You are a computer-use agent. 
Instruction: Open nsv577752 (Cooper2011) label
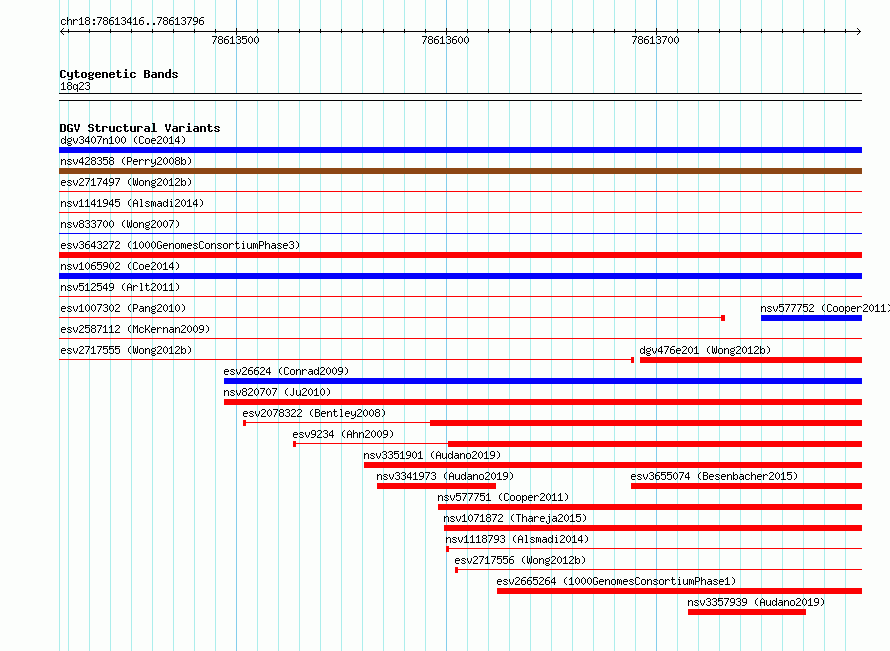(x=824, y=308)
